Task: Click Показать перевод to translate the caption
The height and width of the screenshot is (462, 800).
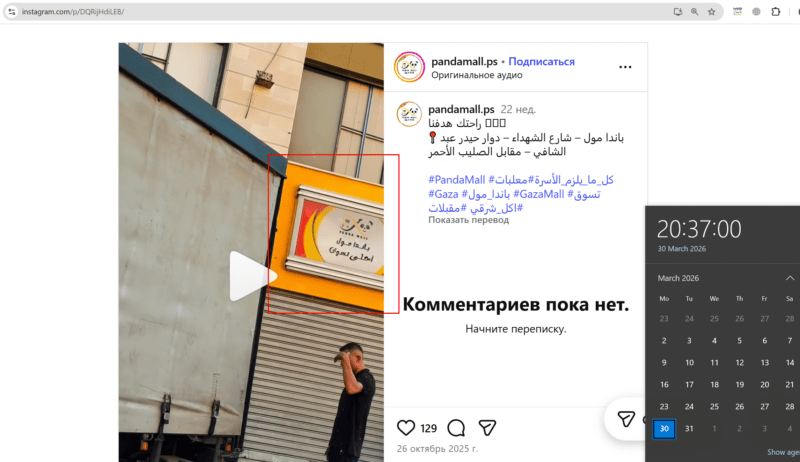Action: (468, 220)
